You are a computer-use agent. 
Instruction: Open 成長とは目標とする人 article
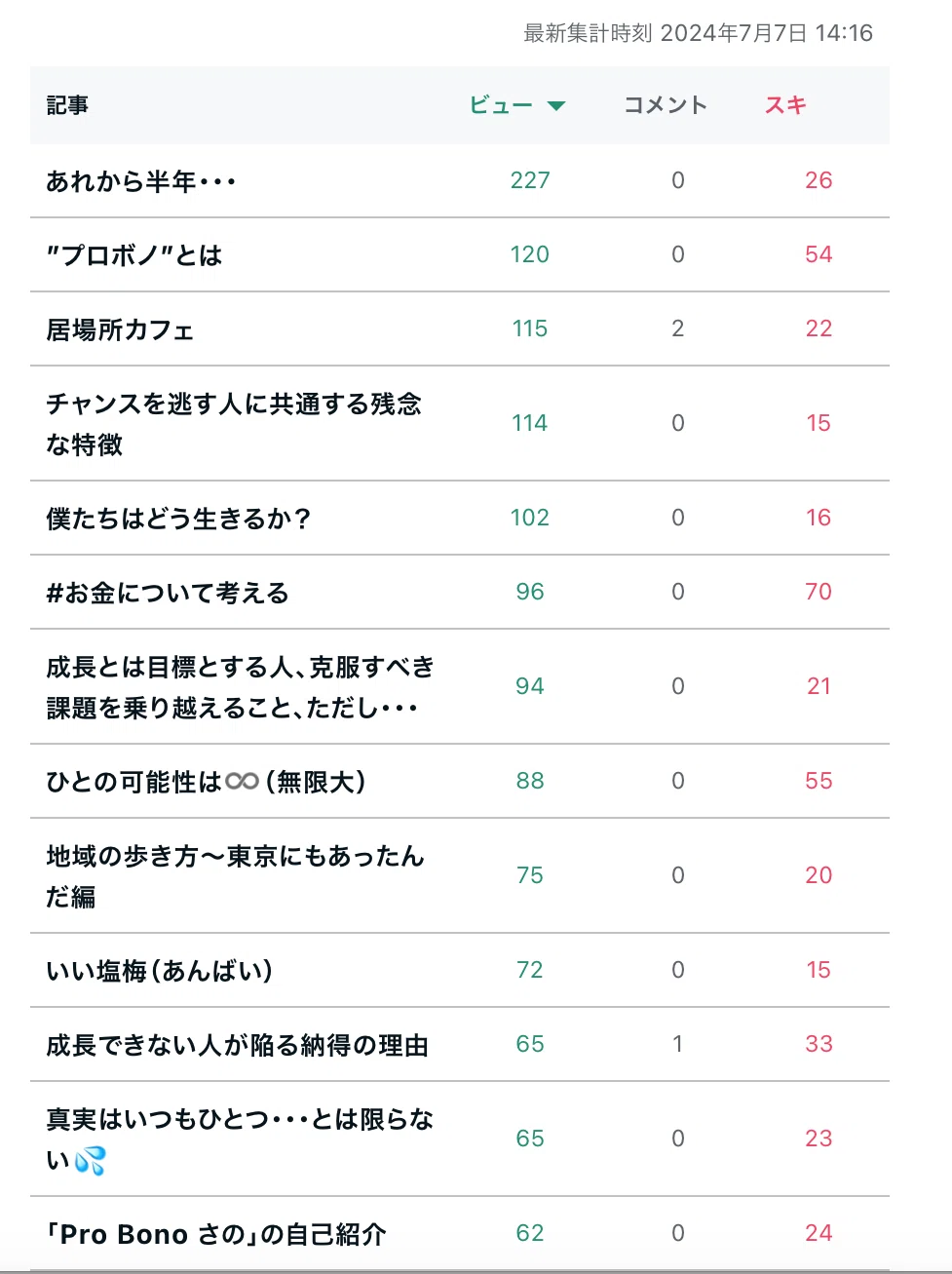click(x=241, y=687)
